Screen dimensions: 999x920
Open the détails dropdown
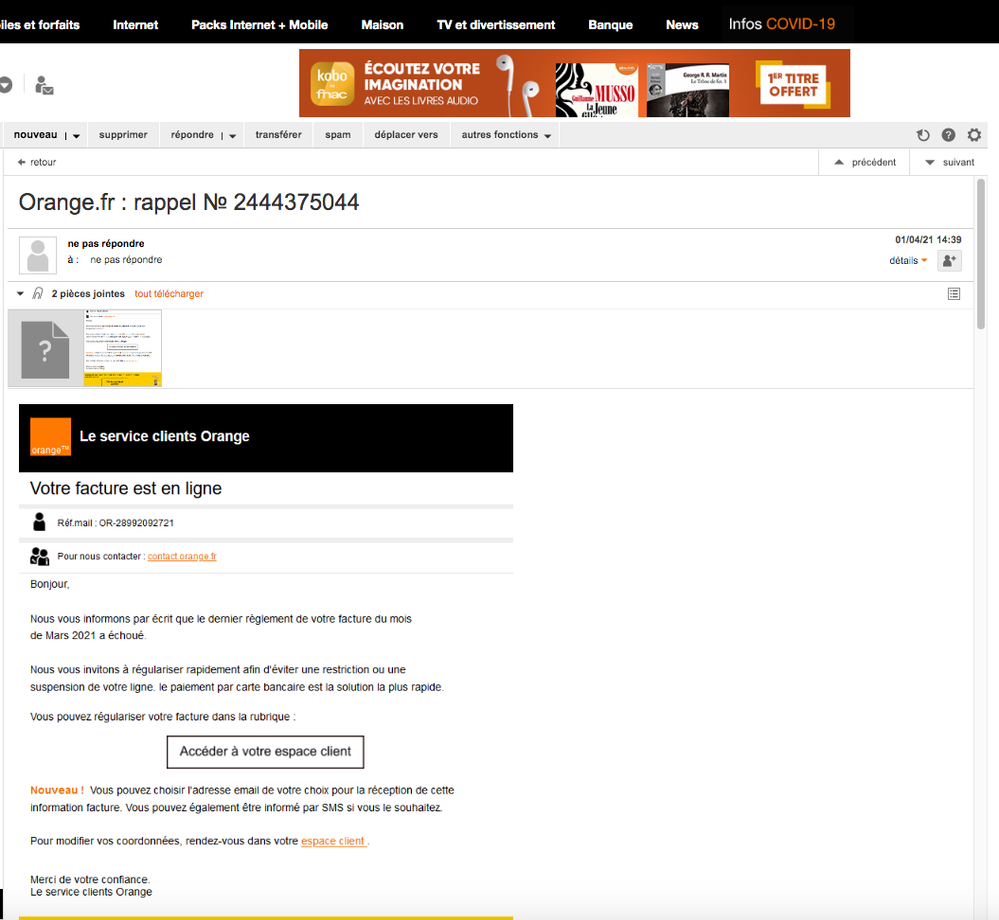(x=904, y=260)
